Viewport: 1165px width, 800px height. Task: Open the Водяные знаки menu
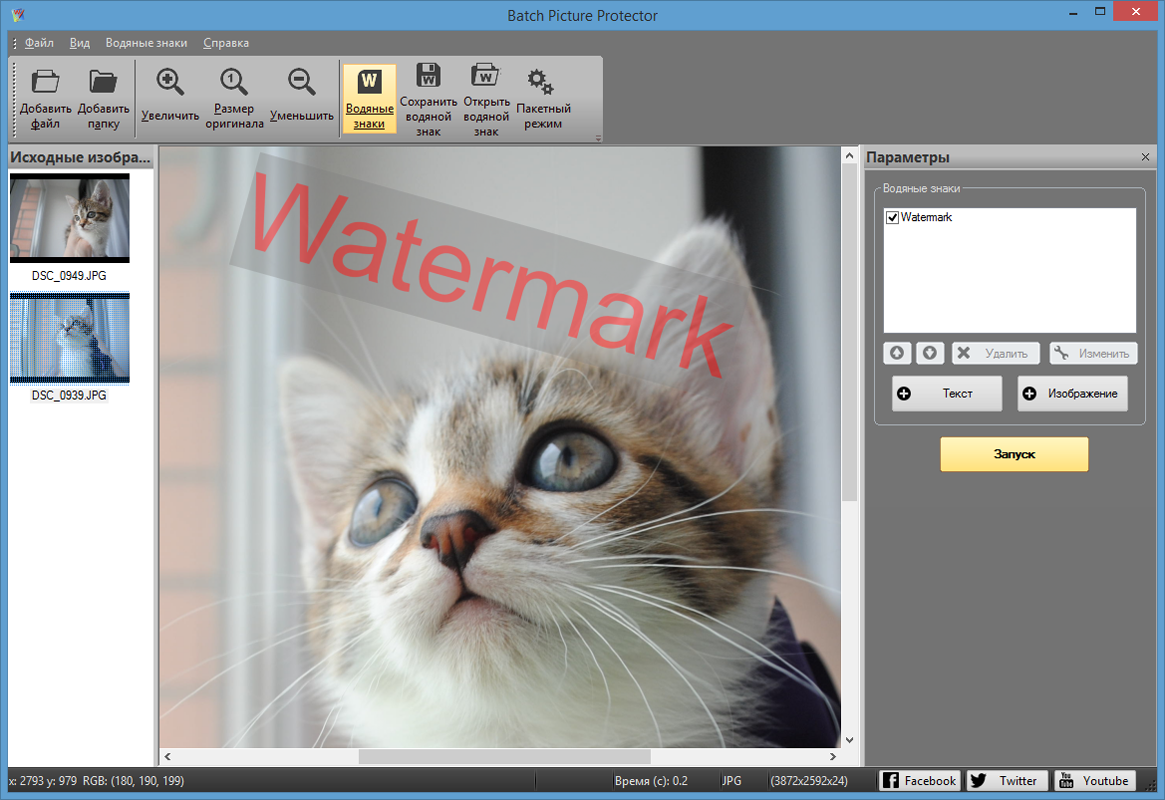pyautogui.click(x=146, y=43)
